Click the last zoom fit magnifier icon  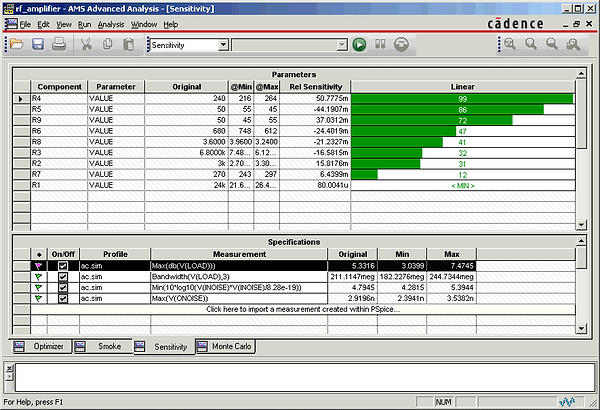pos(573,44)
